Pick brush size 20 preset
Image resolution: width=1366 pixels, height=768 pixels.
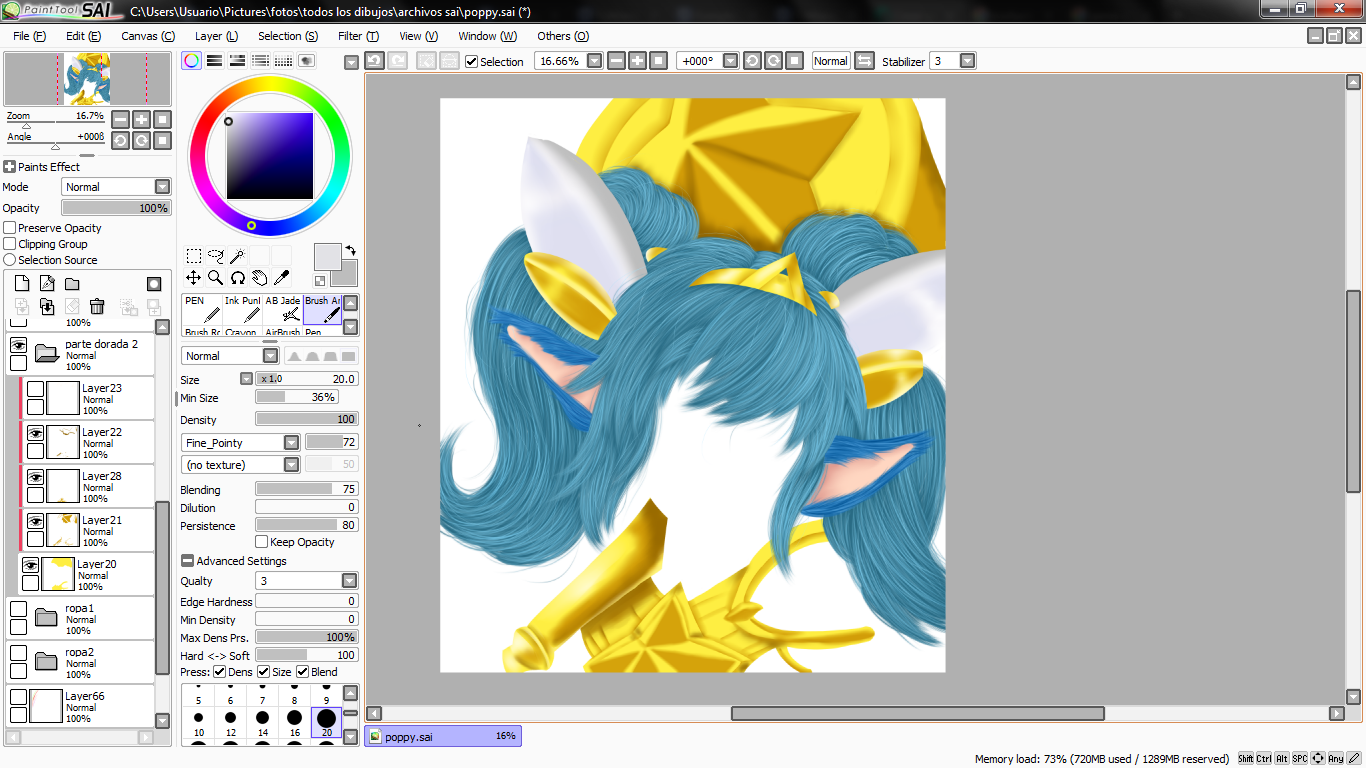[326, 722]
